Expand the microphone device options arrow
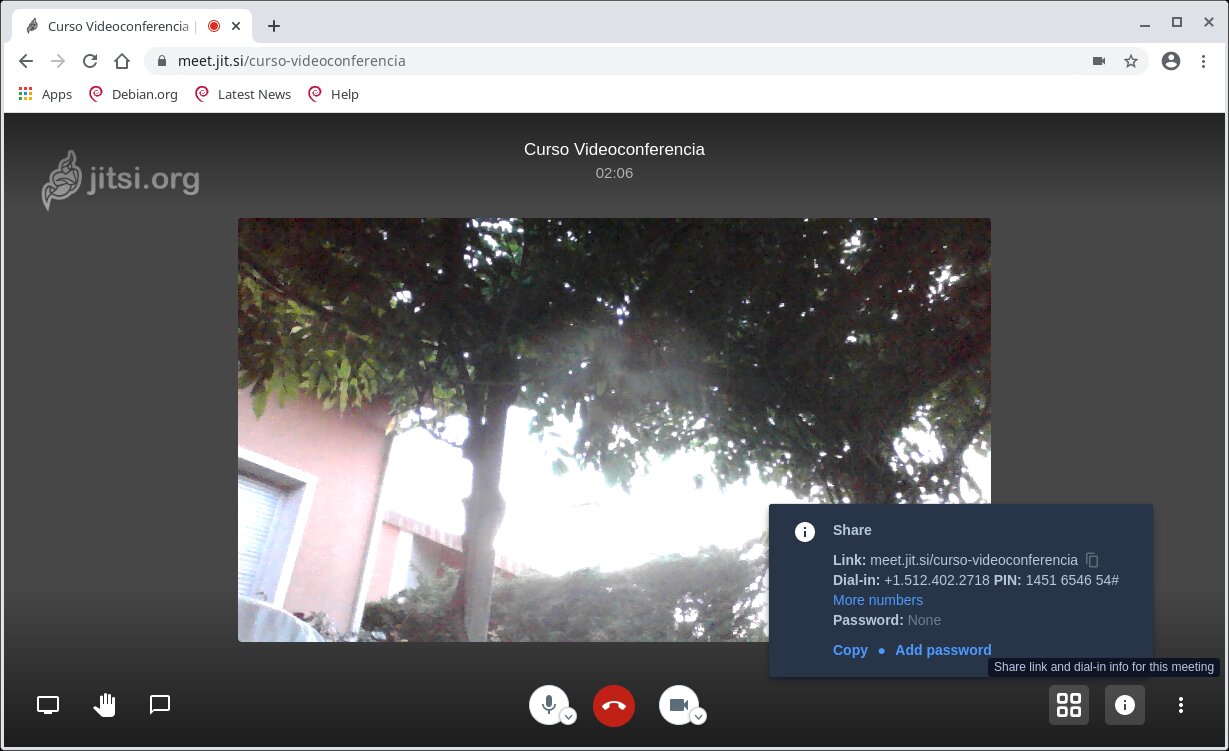Screen dimensions: 1229x751 (568, 716)
